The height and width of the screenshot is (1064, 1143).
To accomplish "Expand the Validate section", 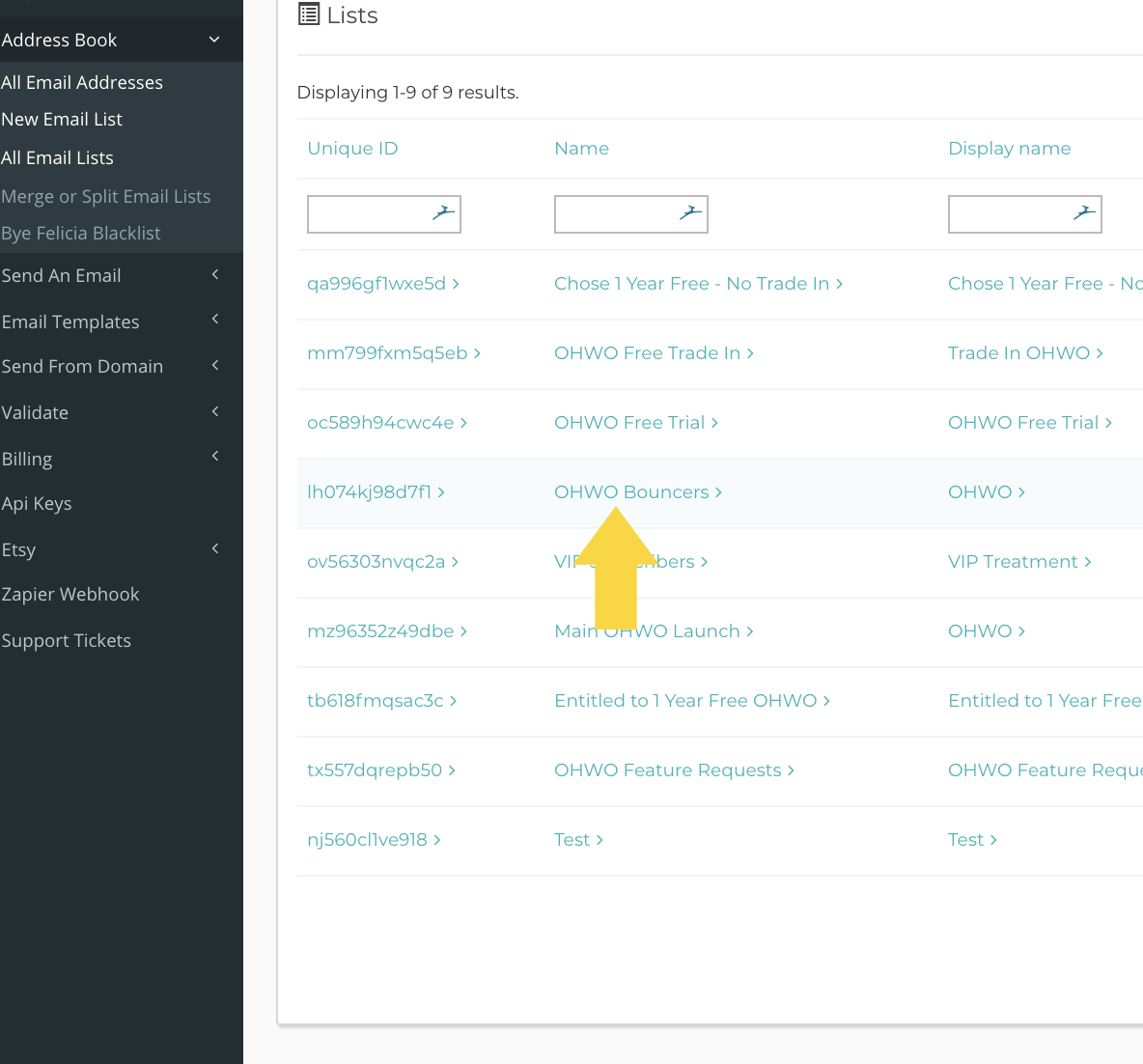I will point(214,412).
